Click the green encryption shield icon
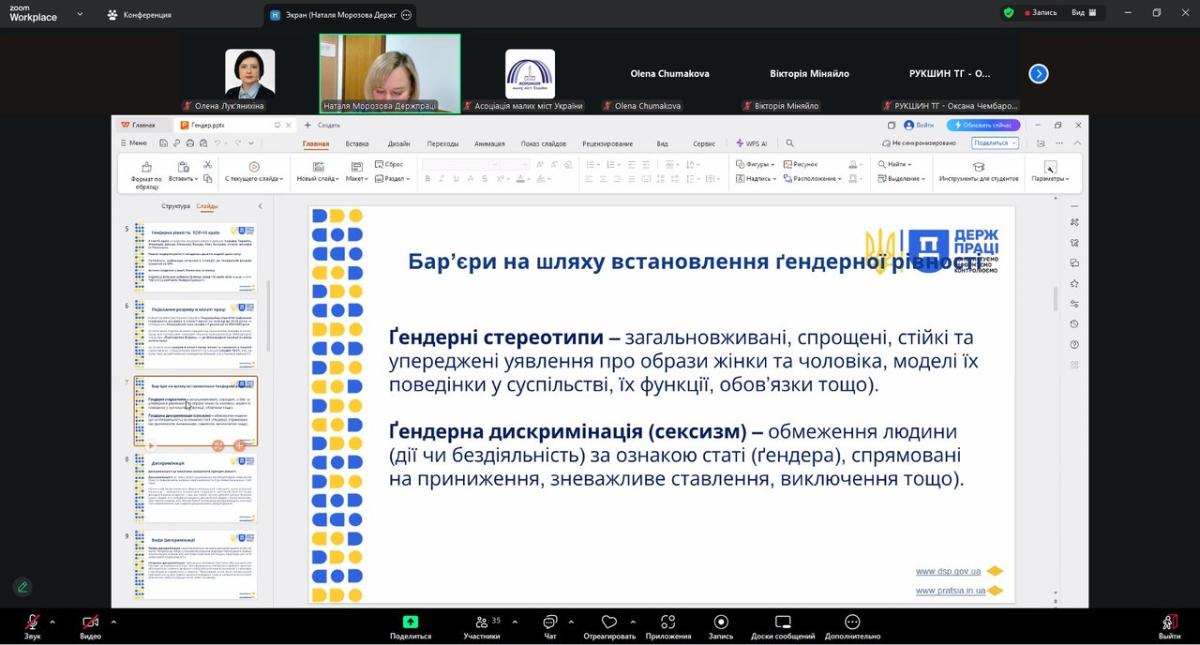Viewport: 1200px width, 645px height. pyautogui.click(x=1008, y=13)
